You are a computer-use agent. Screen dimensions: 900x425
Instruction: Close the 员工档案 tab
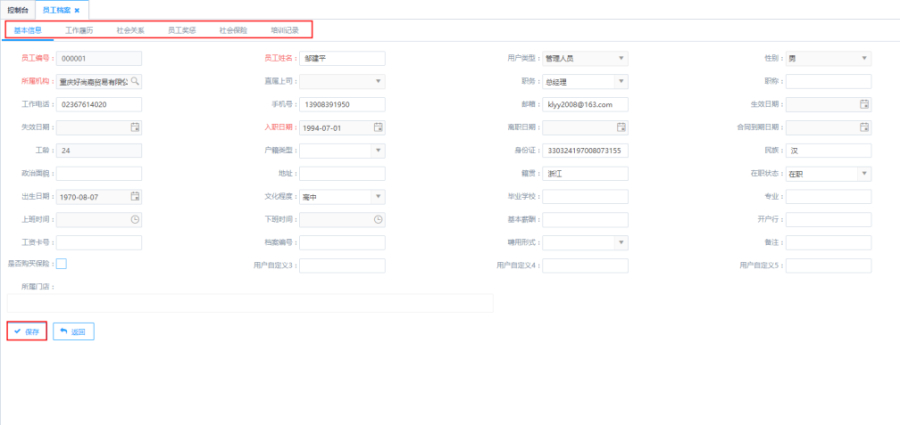point(77,10)
